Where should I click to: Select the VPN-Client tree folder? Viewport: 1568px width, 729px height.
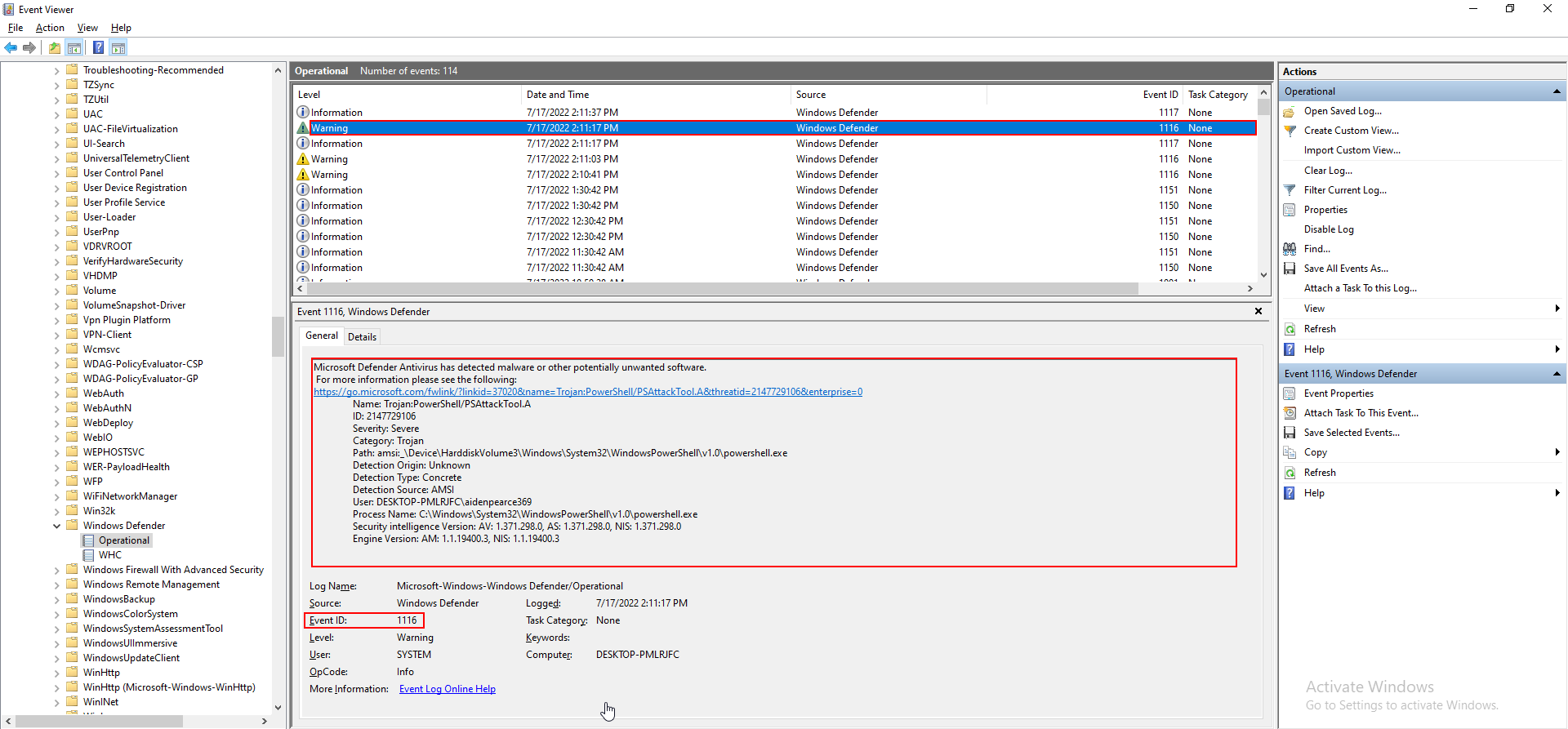pos(107,335)
